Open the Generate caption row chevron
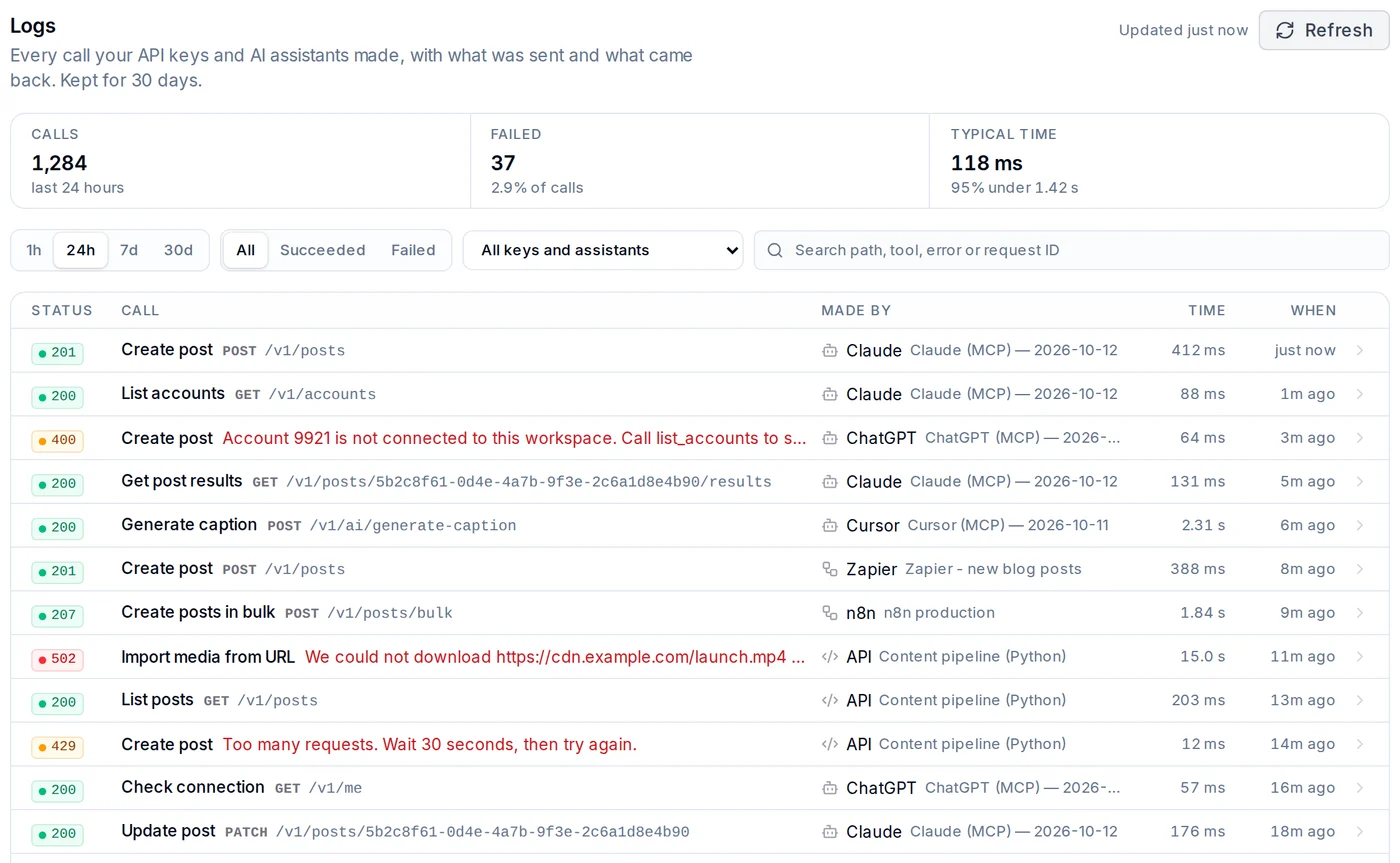Screen dimensions: 1400x863 tap(1360, 525)
